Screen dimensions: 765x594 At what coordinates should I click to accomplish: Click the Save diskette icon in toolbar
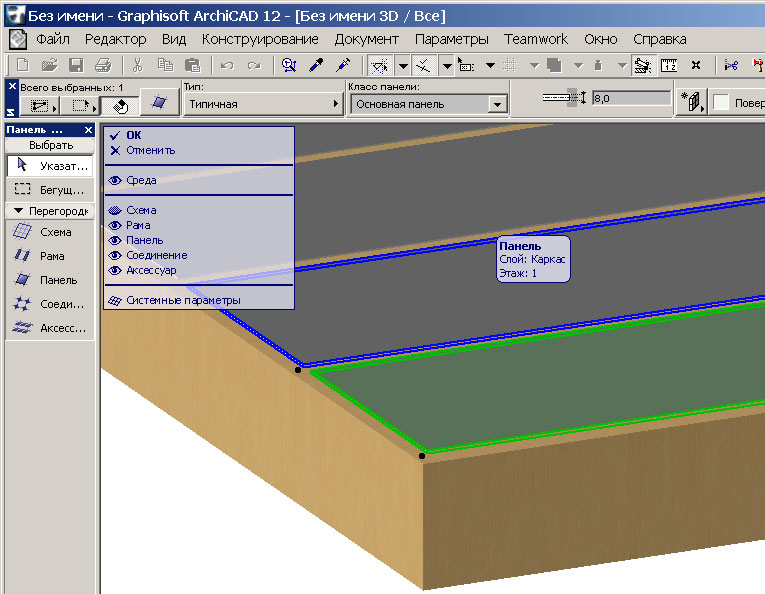(76, 65)
